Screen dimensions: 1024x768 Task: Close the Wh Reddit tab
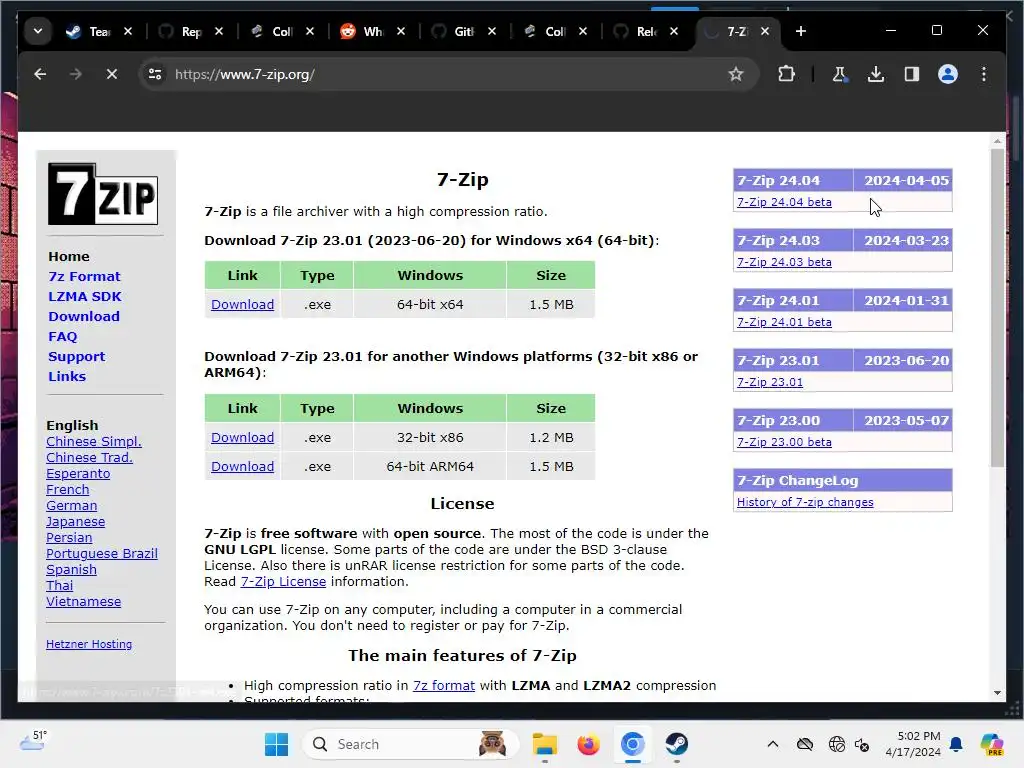click(x=401, y=31)
